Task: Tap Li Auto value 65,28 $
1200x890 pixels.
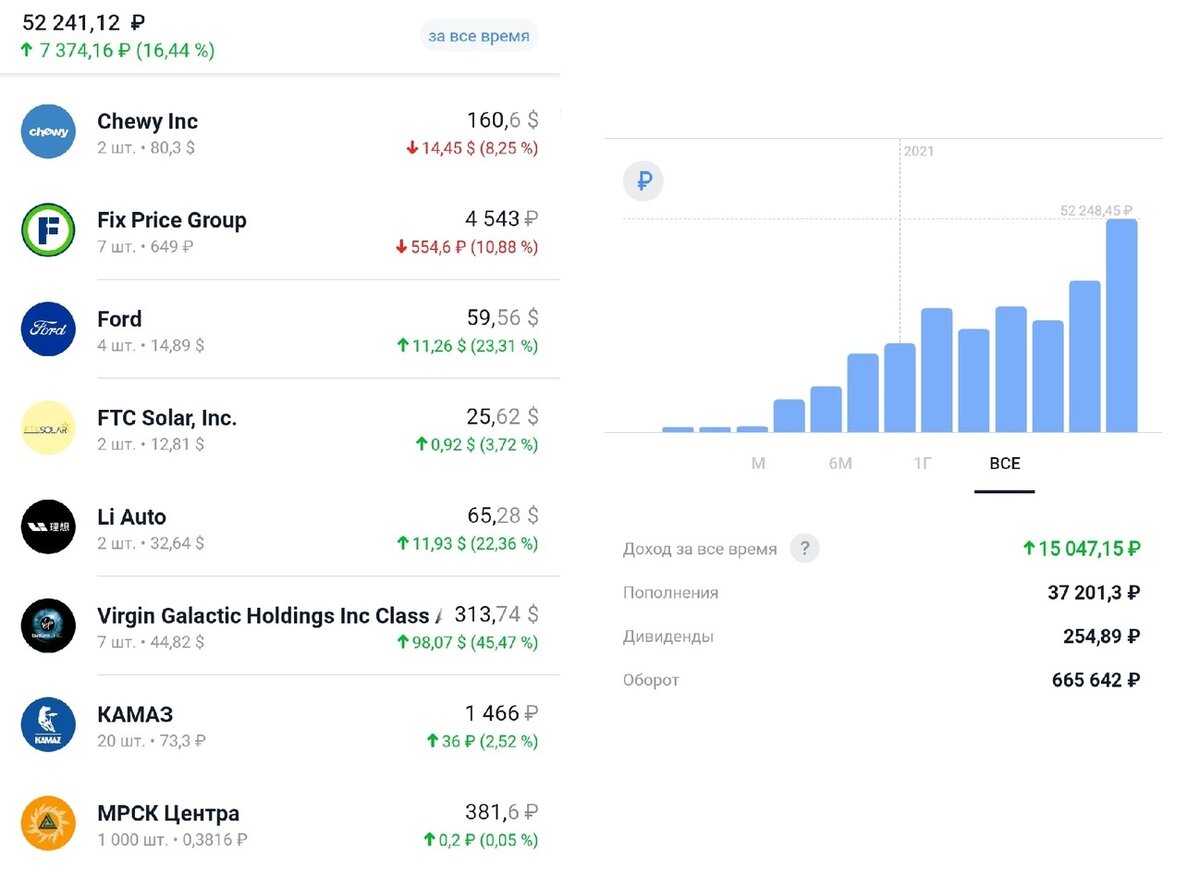Action: [x=503, y=516]
